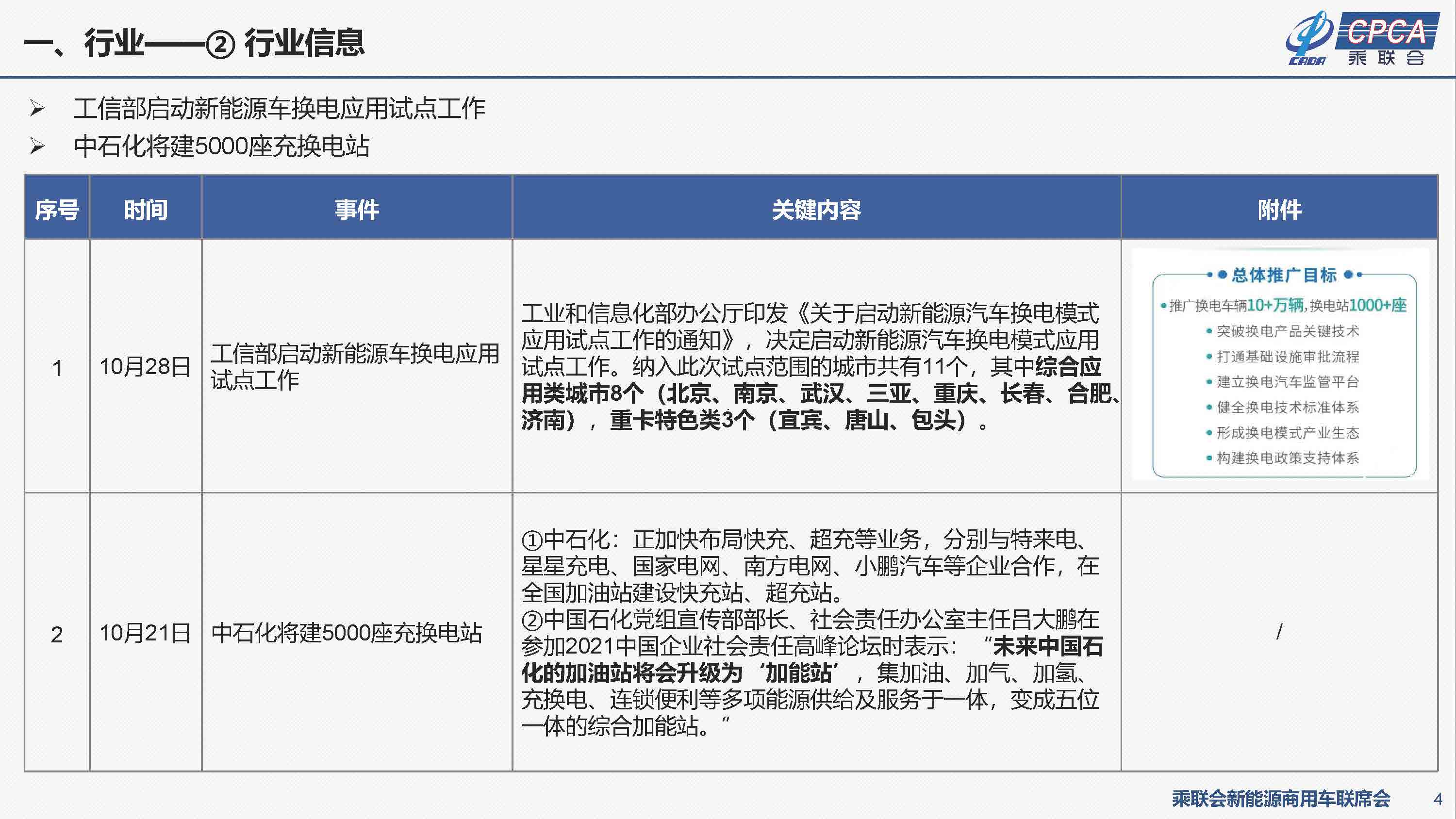Viewport: 1456px width, 819px height.
Task: Click the arrow bullet before 中石化将建5000座充换电站
Action: tap(37, 146)
